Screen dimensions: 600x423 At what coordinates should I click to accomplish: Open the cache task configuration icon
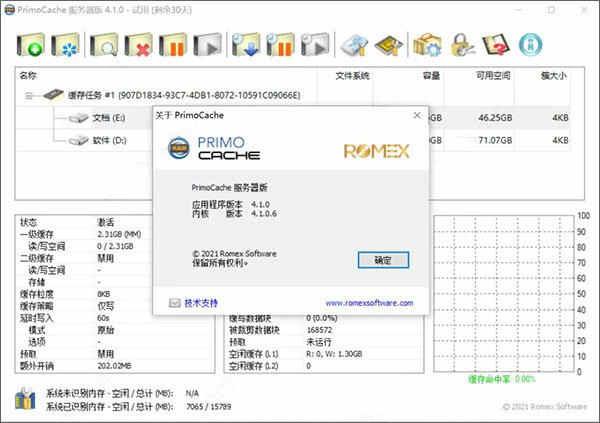65,45
